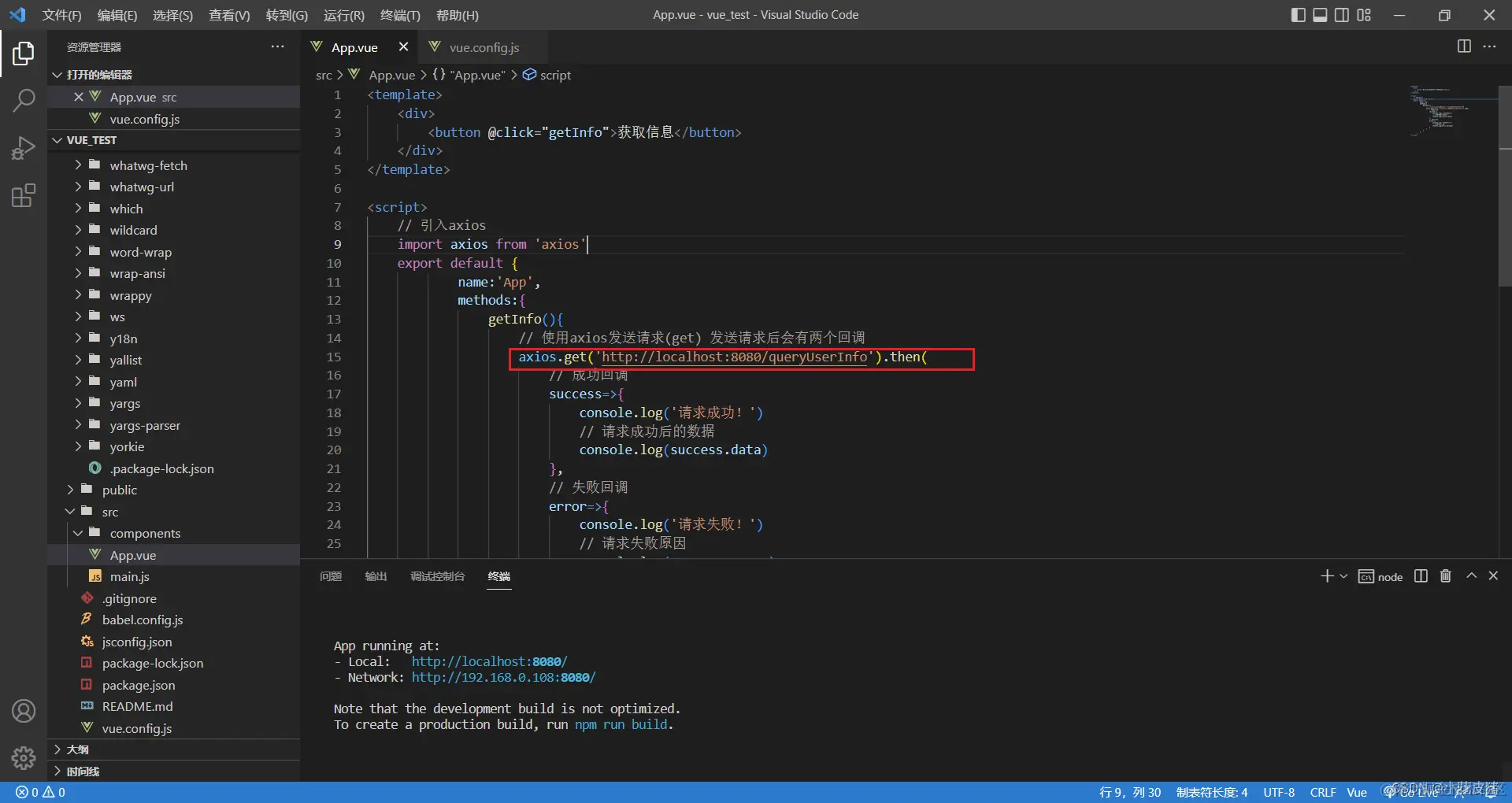Screen dimensions: 1512x803
Task: Open main.js in the file tree
Action: (173, 576)
